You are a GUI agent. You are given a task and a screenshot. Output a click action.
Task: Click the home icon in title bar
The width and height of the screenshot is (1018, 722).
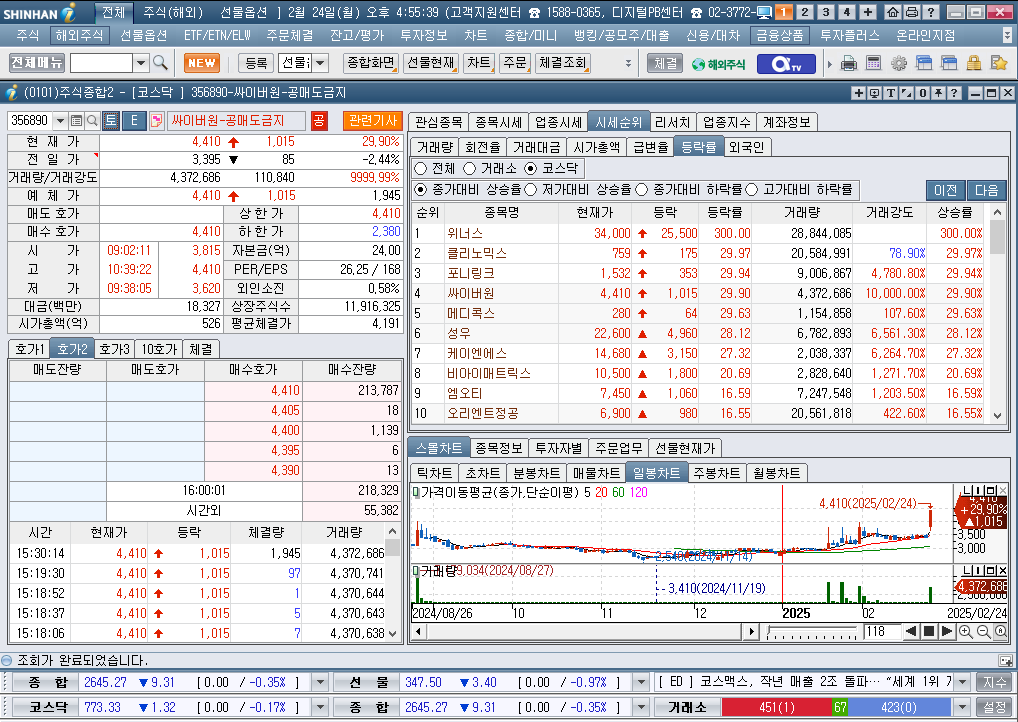click(893, 12)
